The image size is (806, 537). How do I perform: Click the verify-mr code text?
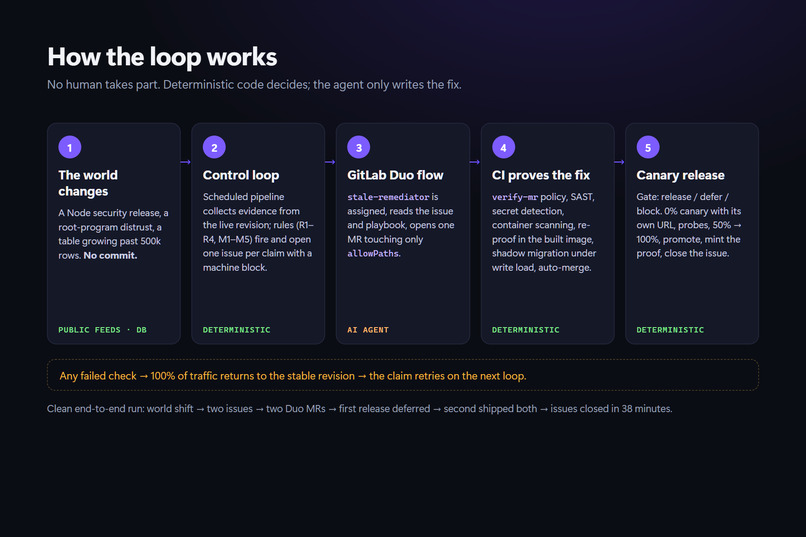point(515,197)
